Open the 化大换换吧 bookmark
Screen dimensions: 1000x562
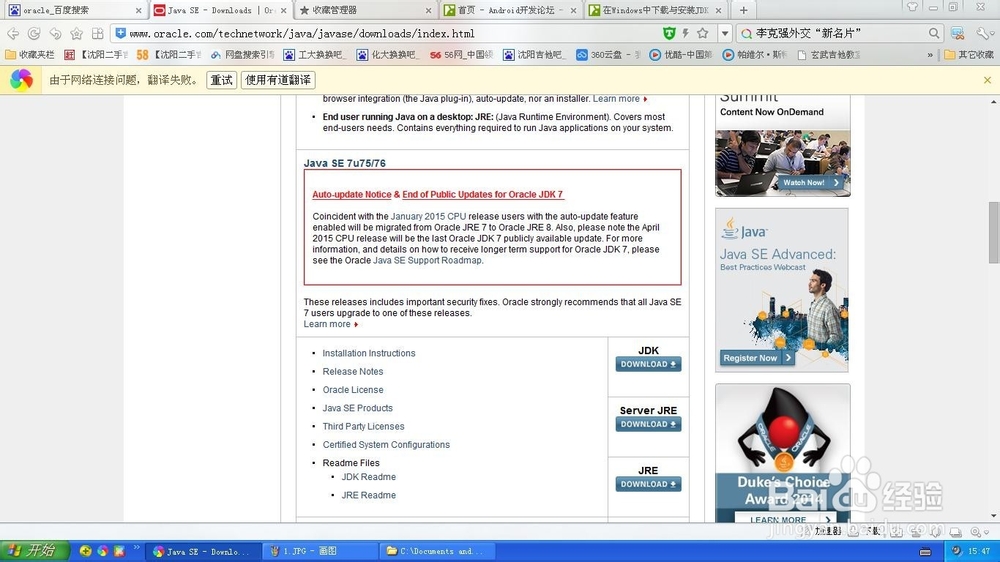click(388, 55)
